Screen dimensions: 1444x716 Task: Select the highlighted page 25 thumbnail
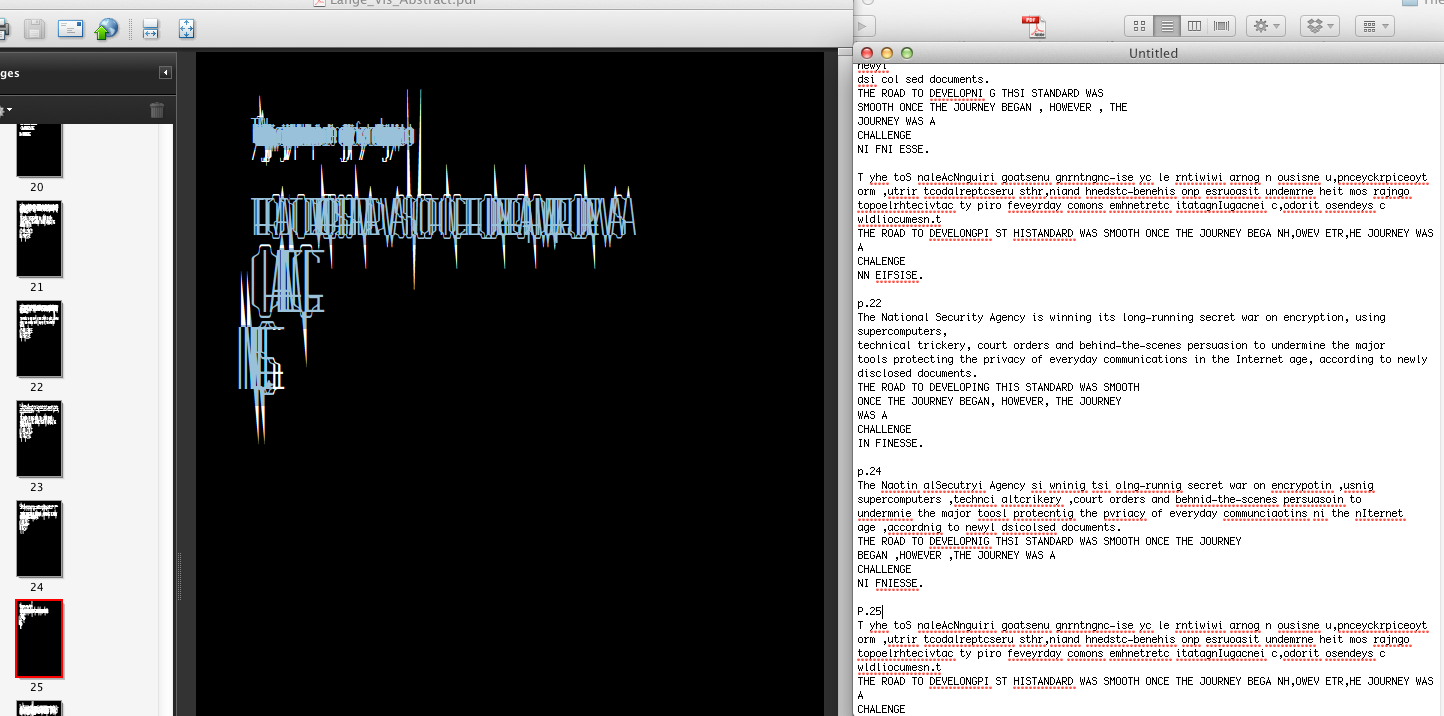[39, 639]
